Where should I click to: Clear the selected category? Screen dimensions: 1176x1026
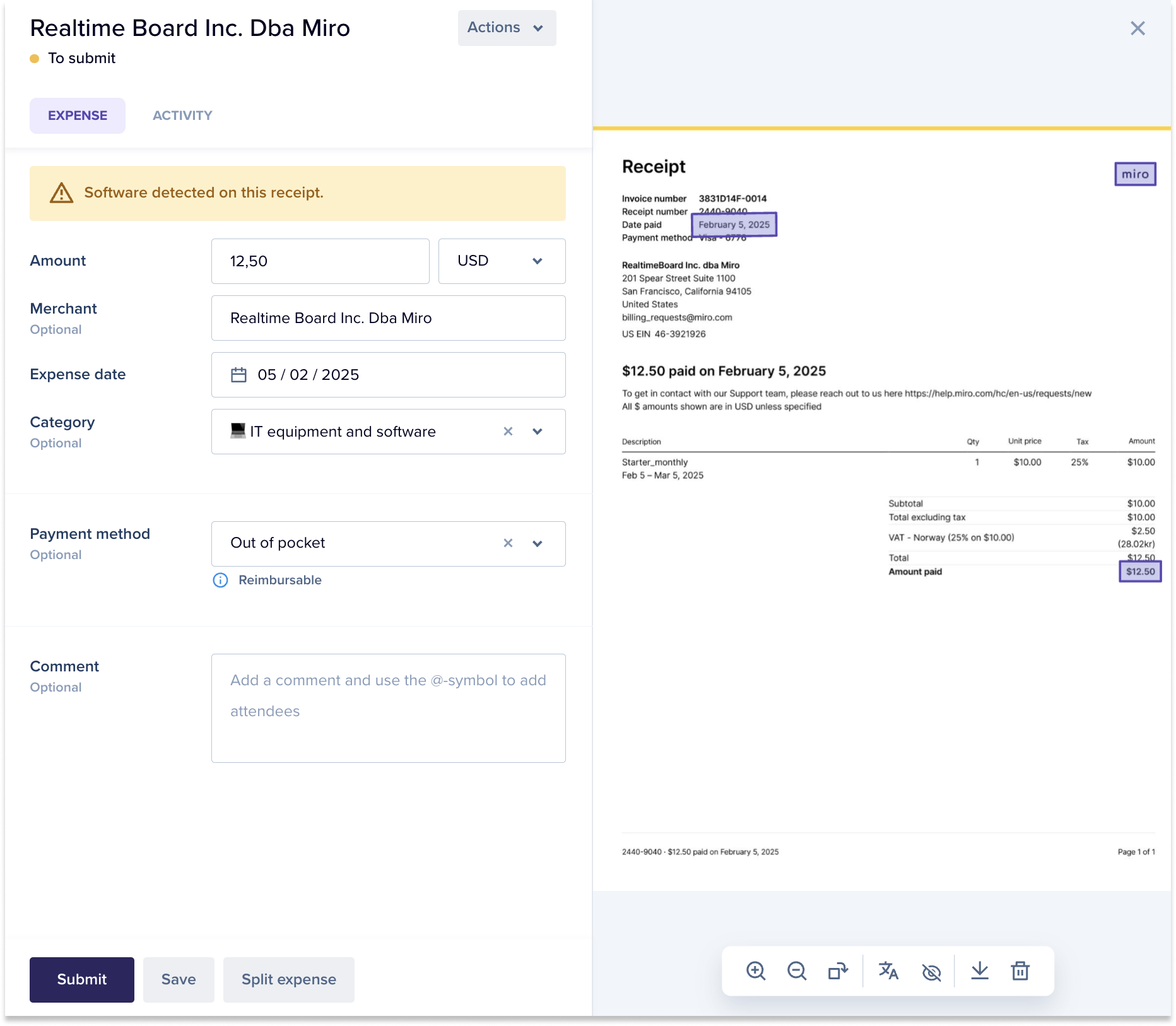coord(508,432)
